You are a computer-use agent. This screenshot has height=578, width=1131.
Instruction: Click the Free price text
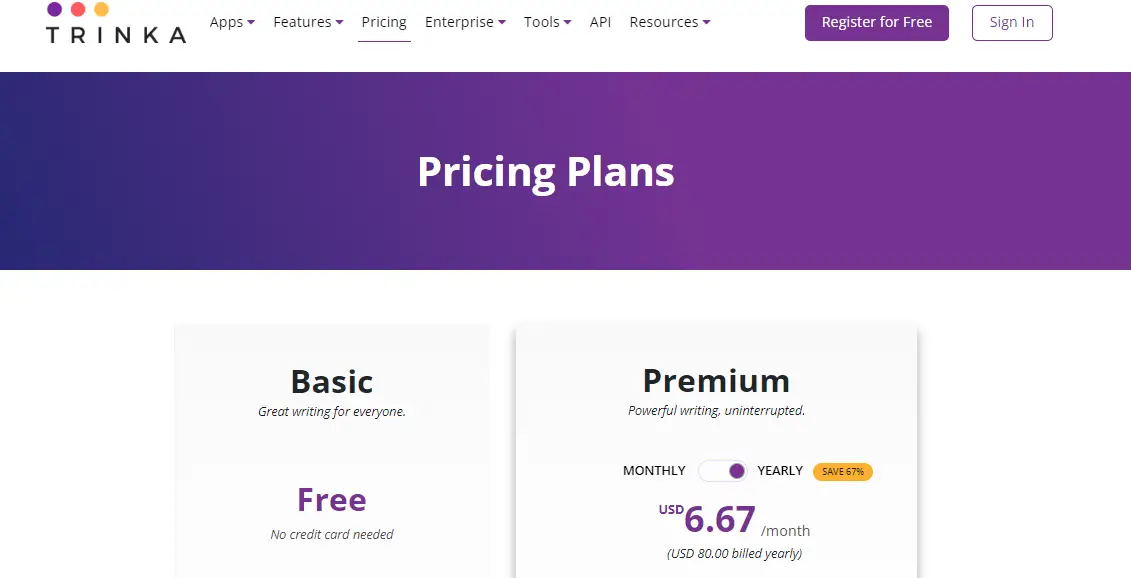tap(332, 500)
